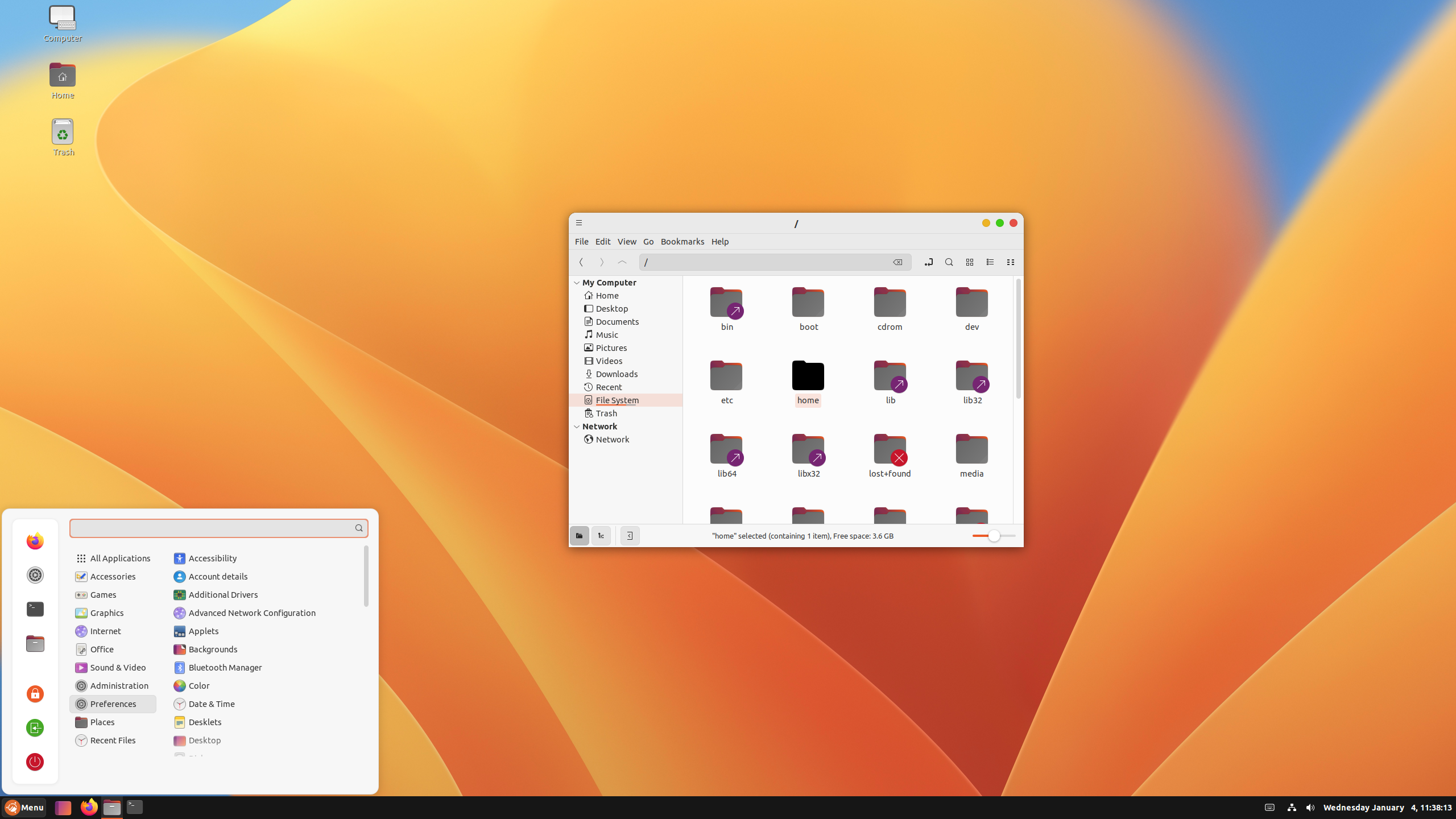Open the volume control in the tray

(1310, 808)
